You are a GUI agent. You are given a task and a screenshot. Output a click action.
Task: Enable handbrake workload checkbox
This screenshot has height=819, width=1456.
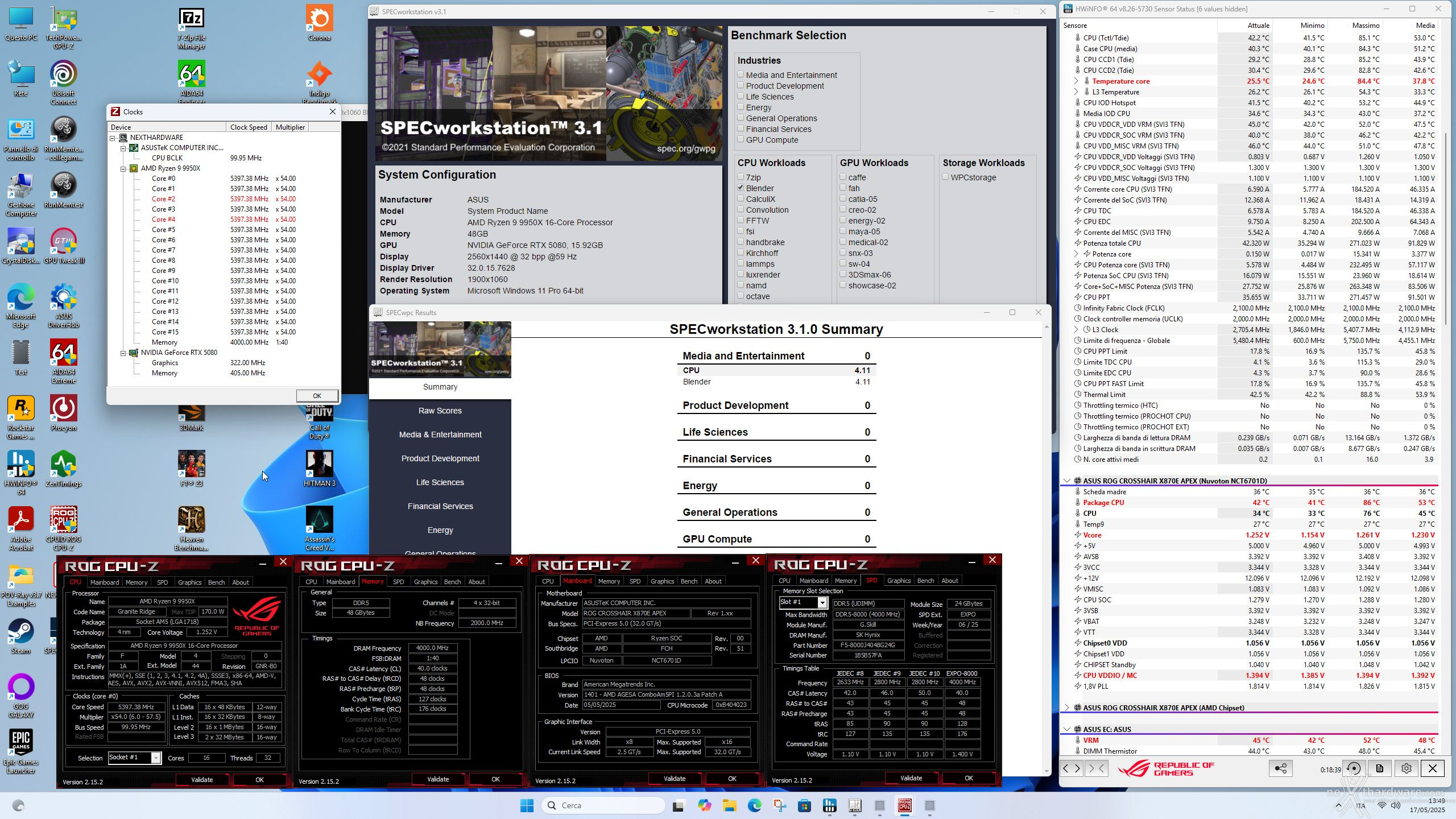click(741, 242)
